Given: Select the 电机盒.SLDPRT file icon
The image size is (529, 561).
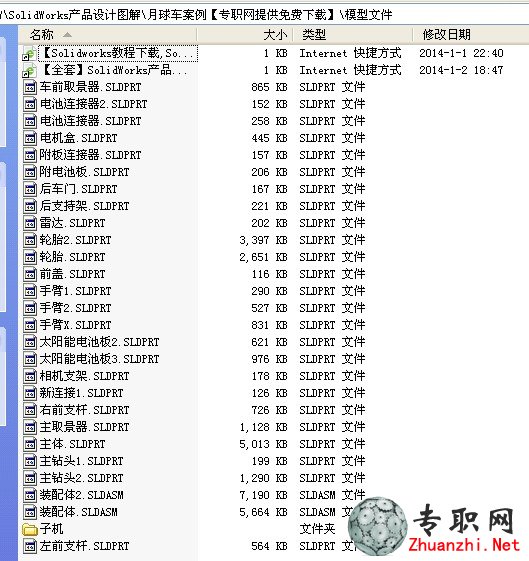Looking at the screenshot, I should click(30, 138).
